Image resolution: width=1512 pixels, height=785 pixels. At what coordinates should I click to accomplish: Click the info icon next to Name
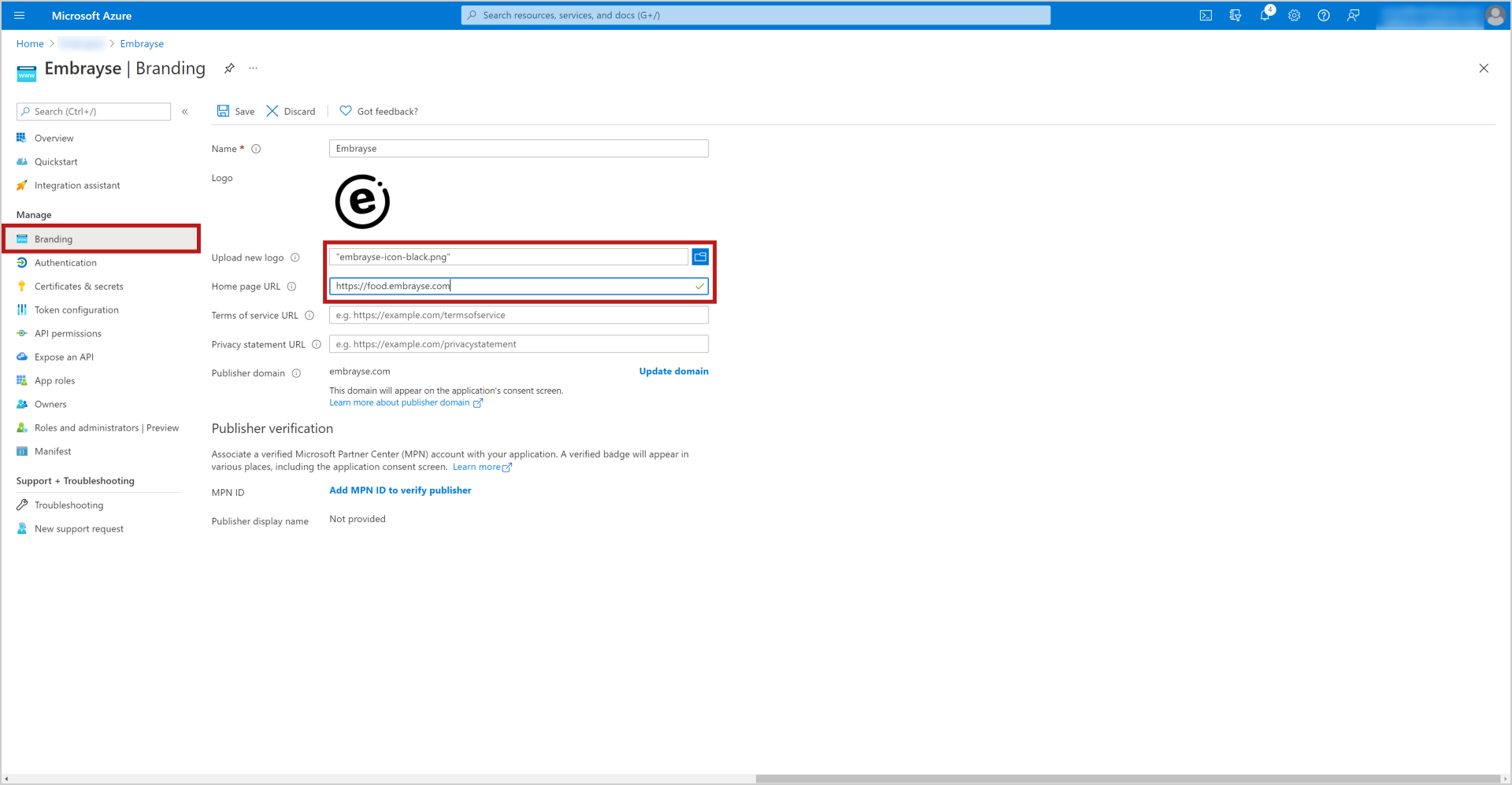click(256, 149)
